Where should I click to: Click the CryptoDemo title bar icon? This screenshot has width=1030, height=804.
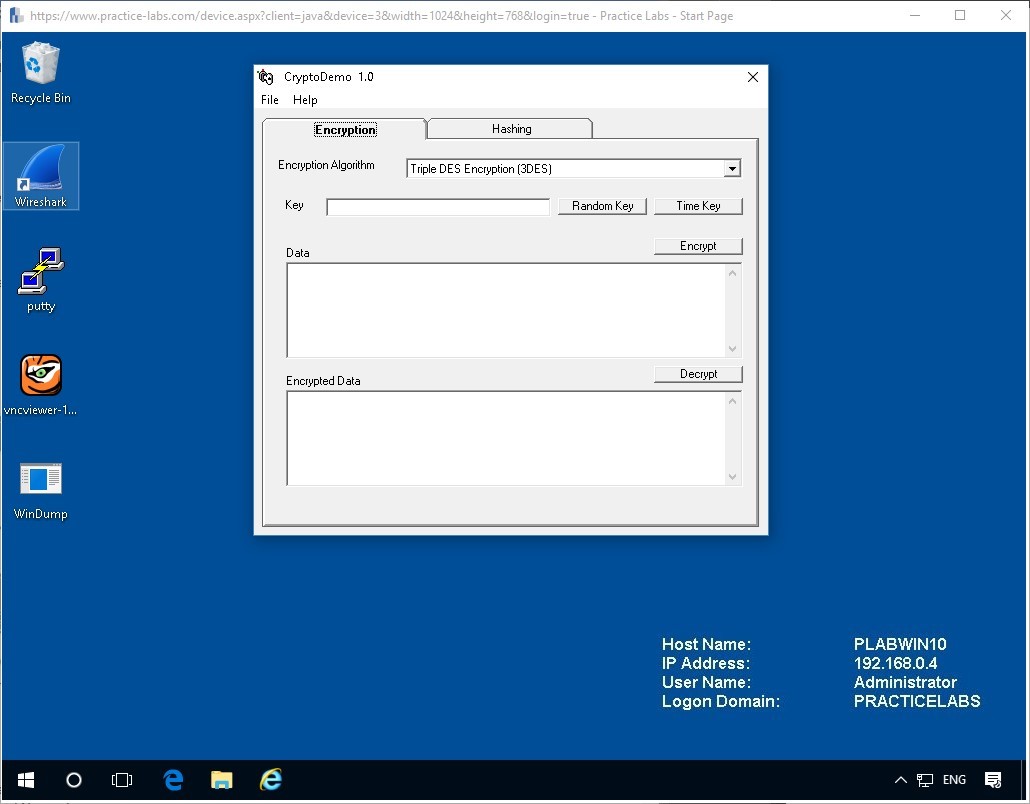[266, 76]
